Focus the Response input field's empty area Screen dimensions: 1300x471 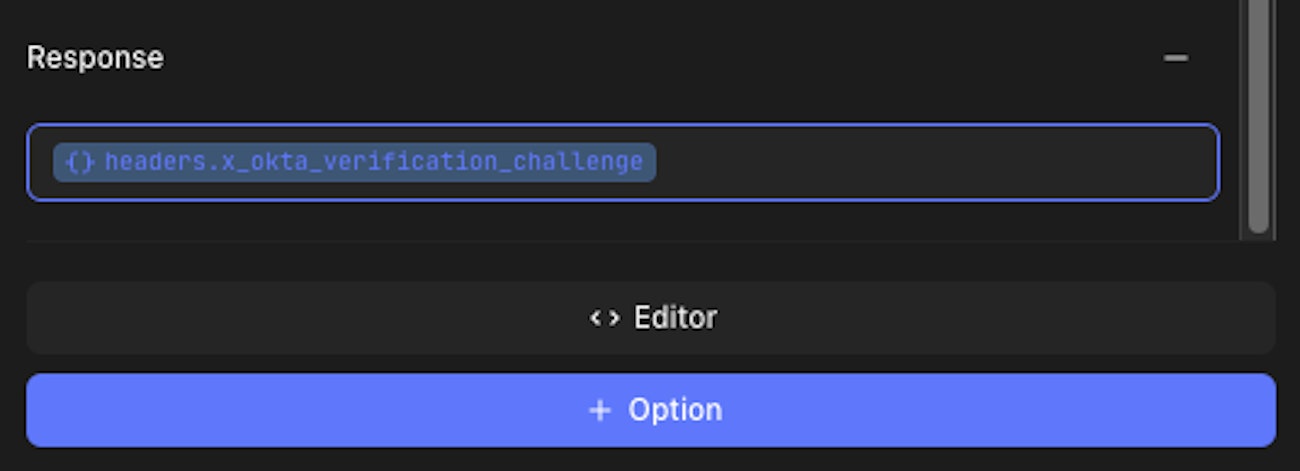(930, 162)
